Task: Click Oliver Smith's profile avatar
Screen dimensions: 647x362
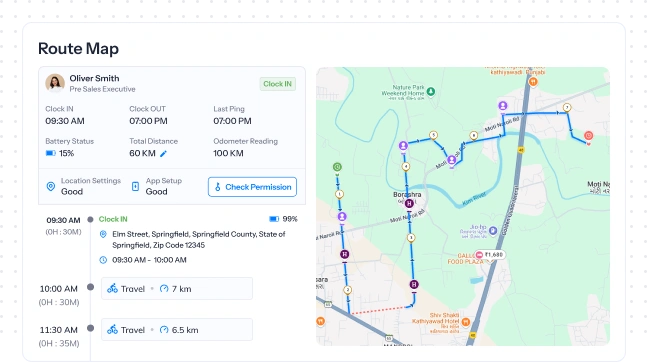Action: pos(55,83)
